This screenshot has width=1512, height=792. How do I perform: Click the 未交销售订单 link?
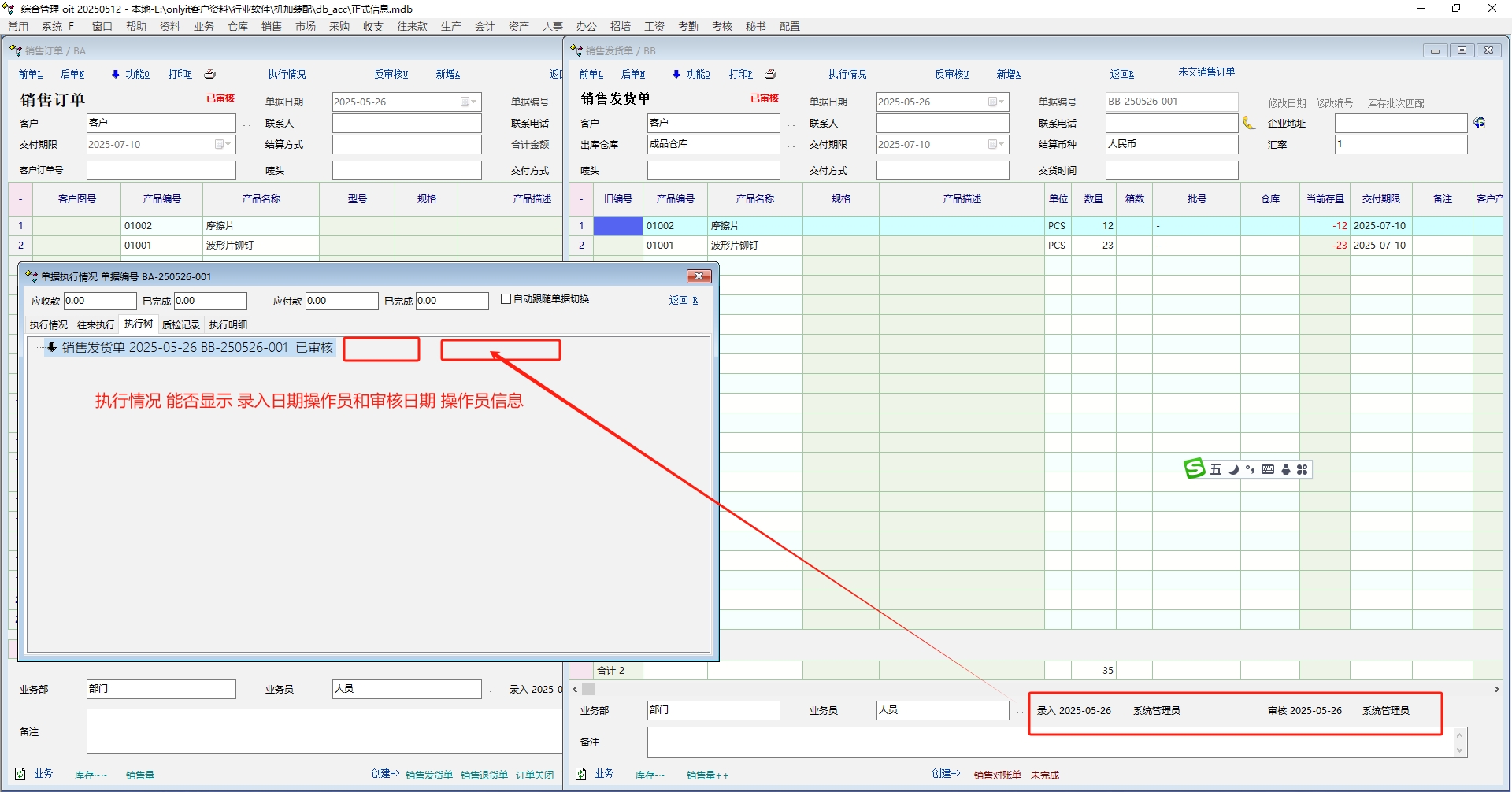1206,72
